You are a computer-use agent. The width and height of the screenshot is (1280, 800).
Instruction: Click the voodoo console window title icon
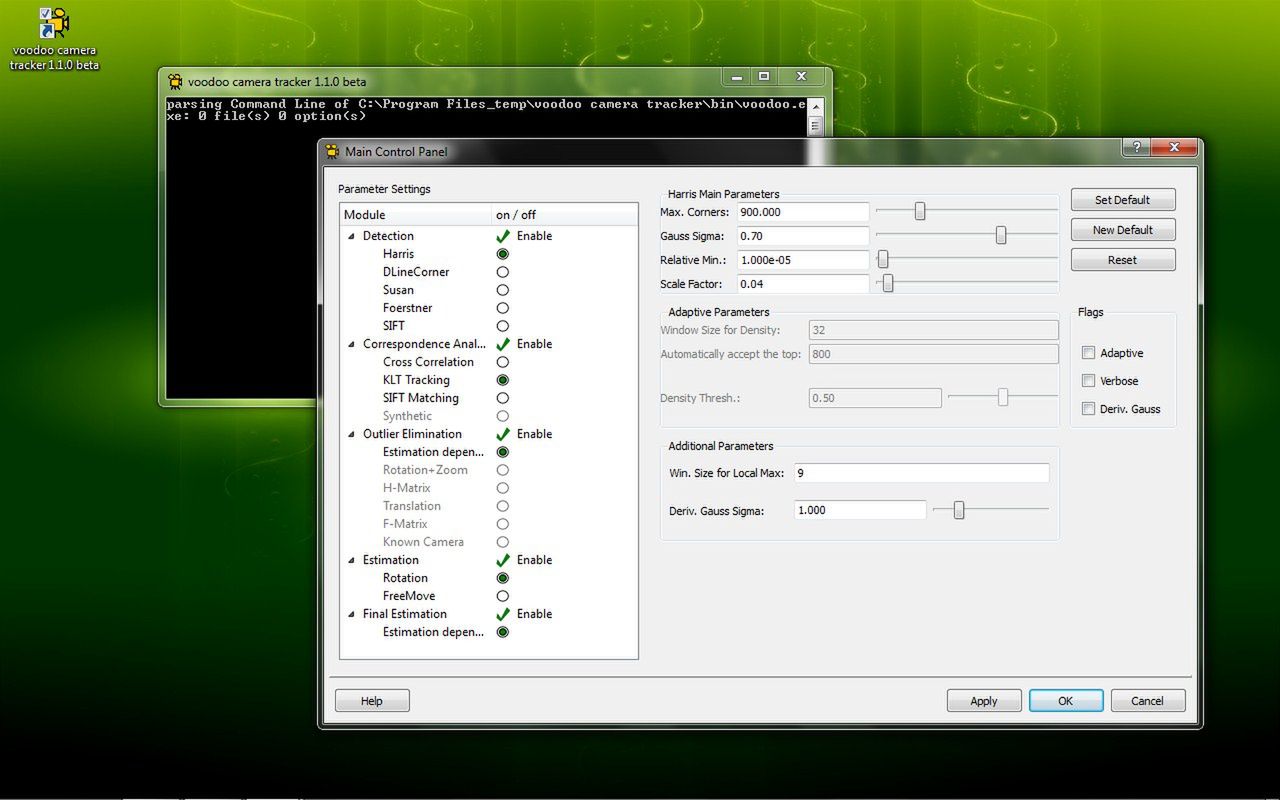176,82
